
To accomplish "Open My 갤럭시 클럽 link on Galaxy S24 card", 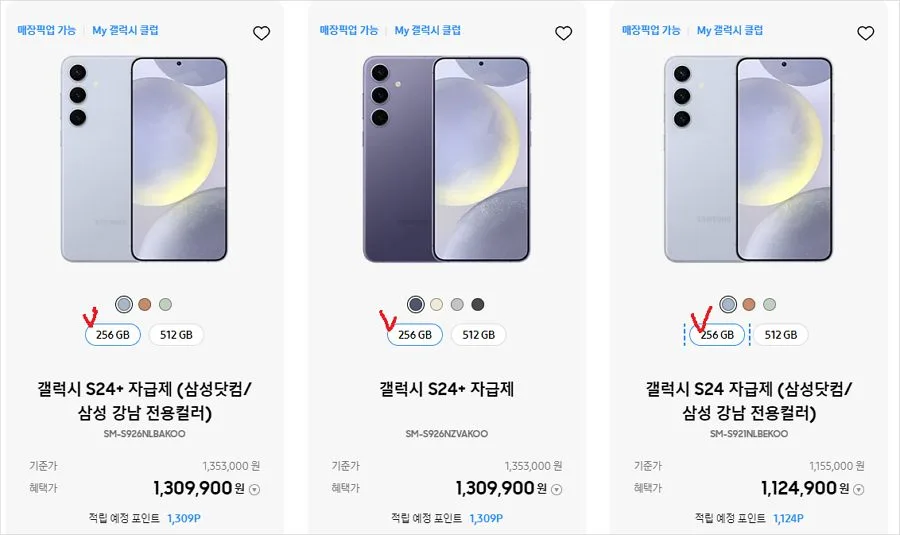I will (x=730, y=30).
